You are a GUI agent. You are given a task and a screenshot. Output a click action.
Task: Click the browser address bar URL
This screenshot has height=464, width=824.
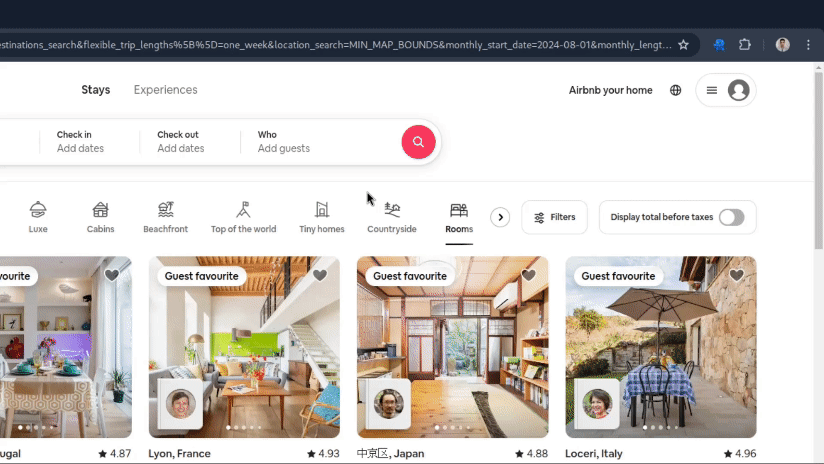pos(336,45)
